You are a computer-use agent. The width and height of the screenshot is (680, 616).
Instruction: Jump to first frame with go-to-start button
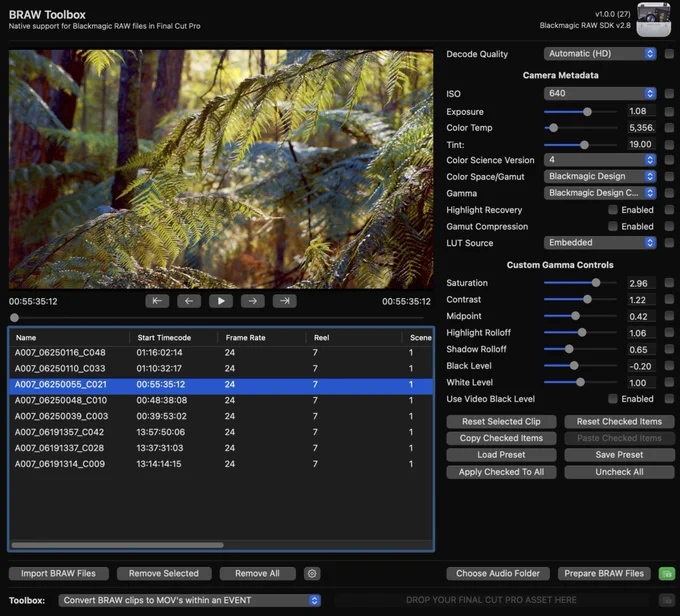coord(157,301)
